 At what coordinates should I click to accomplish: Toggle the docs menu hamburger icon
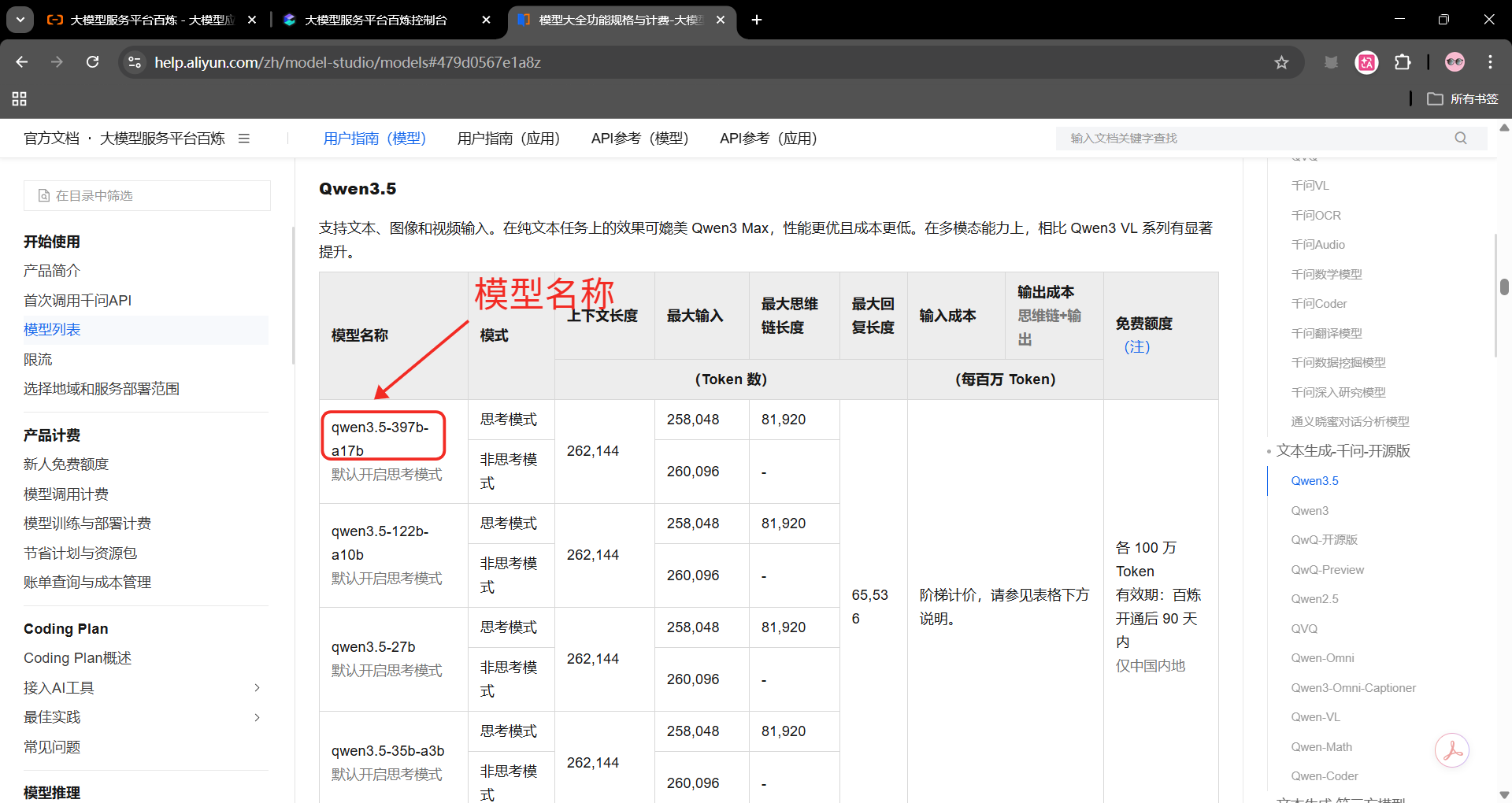[x=244, y=139]
